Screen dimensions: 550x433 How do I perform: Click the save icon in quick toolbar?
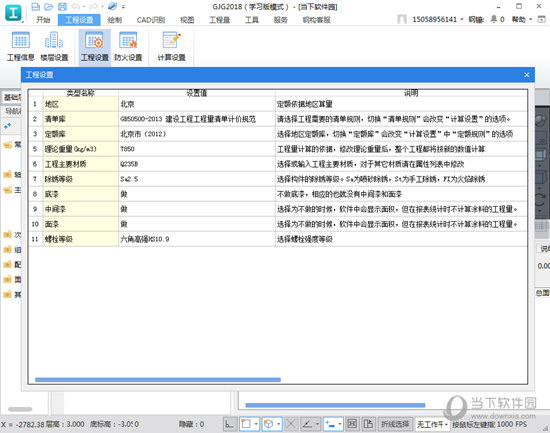point(62,7)
